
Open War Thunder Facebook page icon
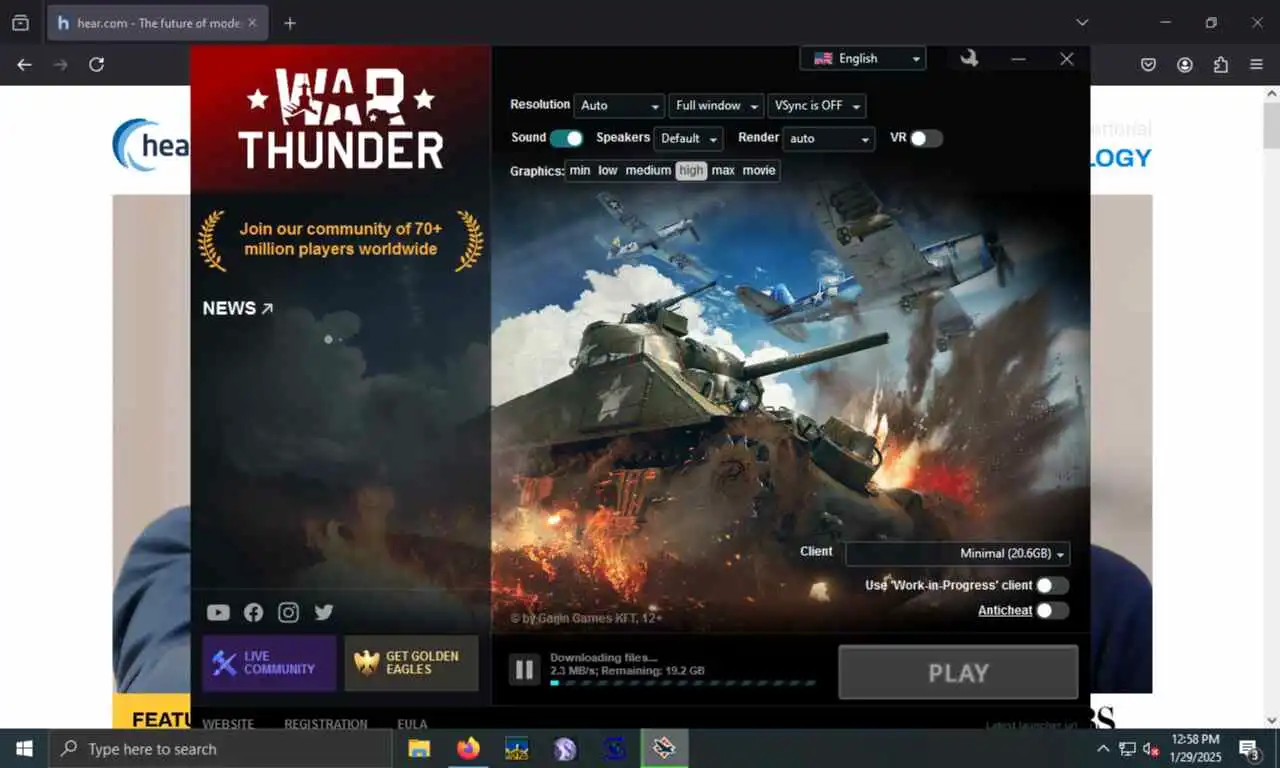[x=254, y=612]
